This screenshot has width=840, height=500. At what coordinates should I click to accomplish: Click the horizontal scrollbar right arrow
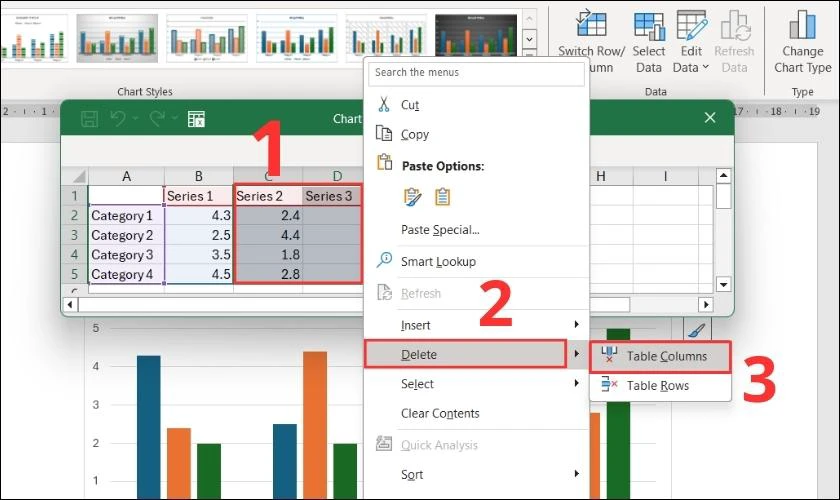[706, 304]
